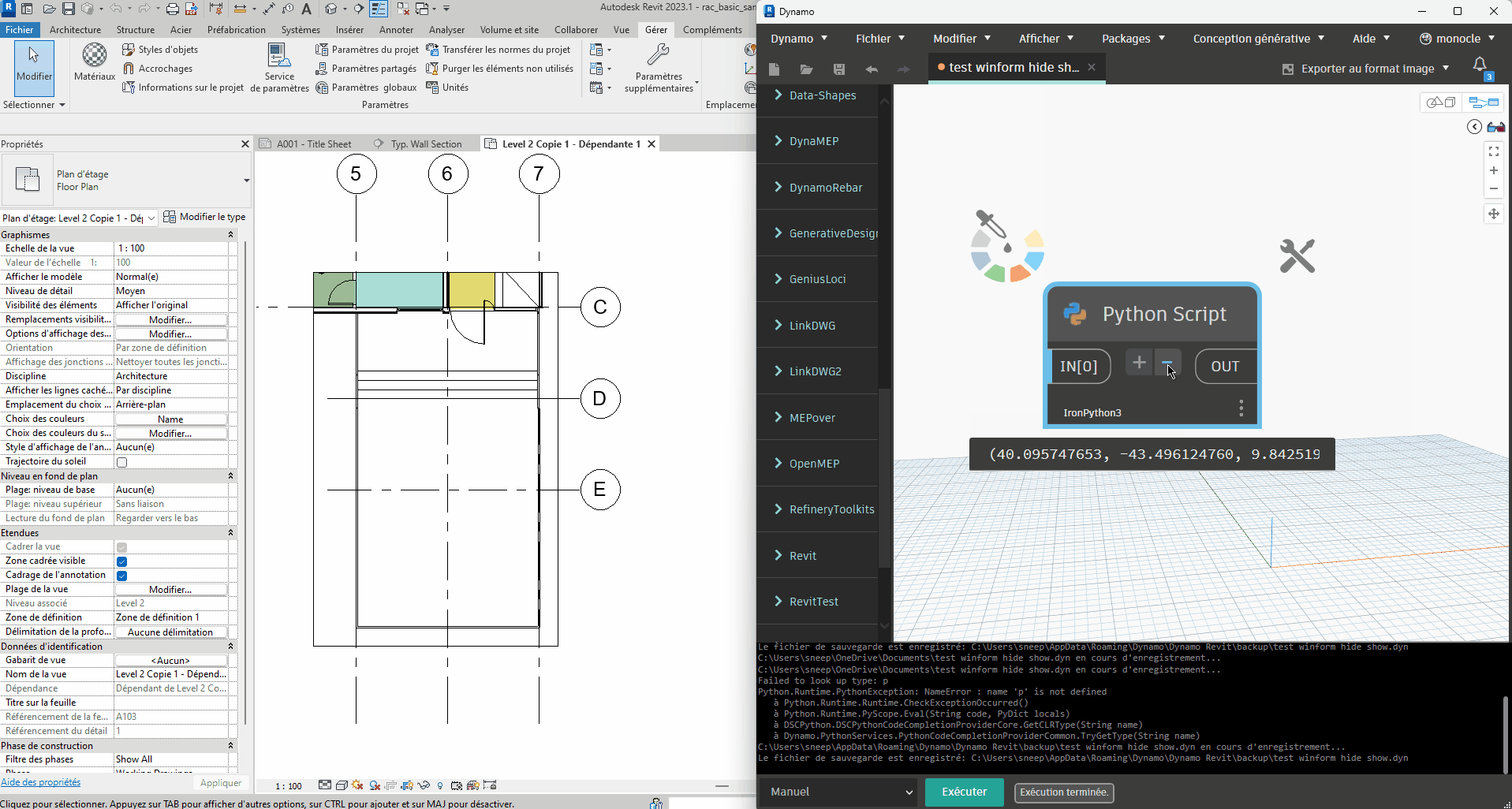Click Dynamo console vertical scrollbar
Viewport: 1512px width, 809px height.
tap(1506, 735)
